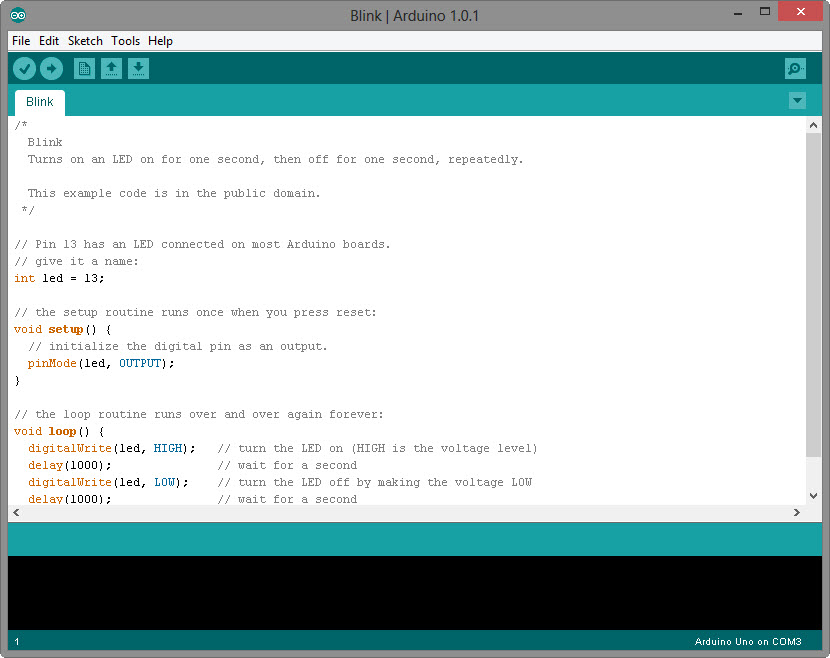830x658 pixels.
Task: Open the Tools menu
Action: coord(125,41)
